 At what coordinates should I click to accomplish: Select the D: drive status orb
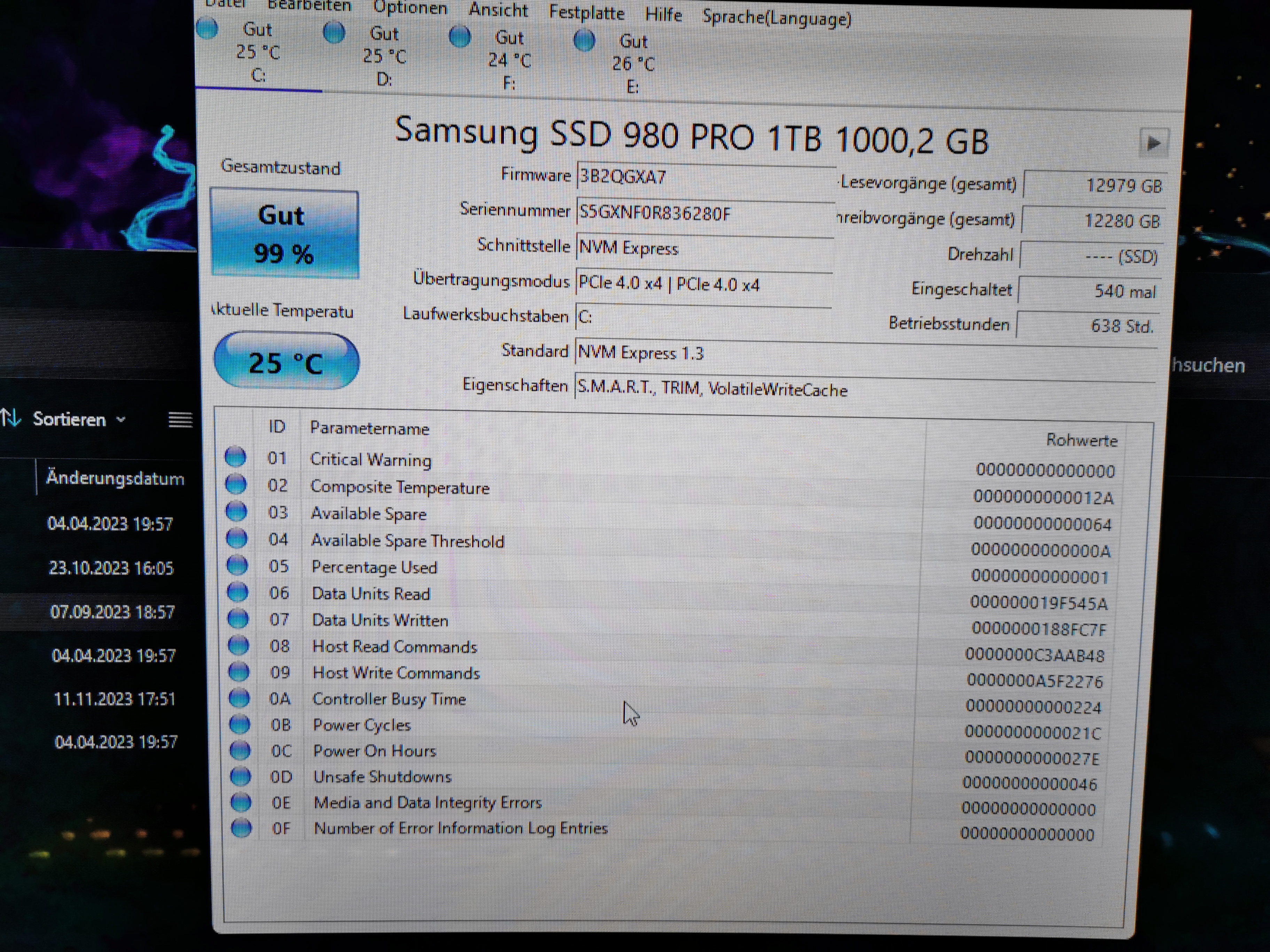pos(334,32)
